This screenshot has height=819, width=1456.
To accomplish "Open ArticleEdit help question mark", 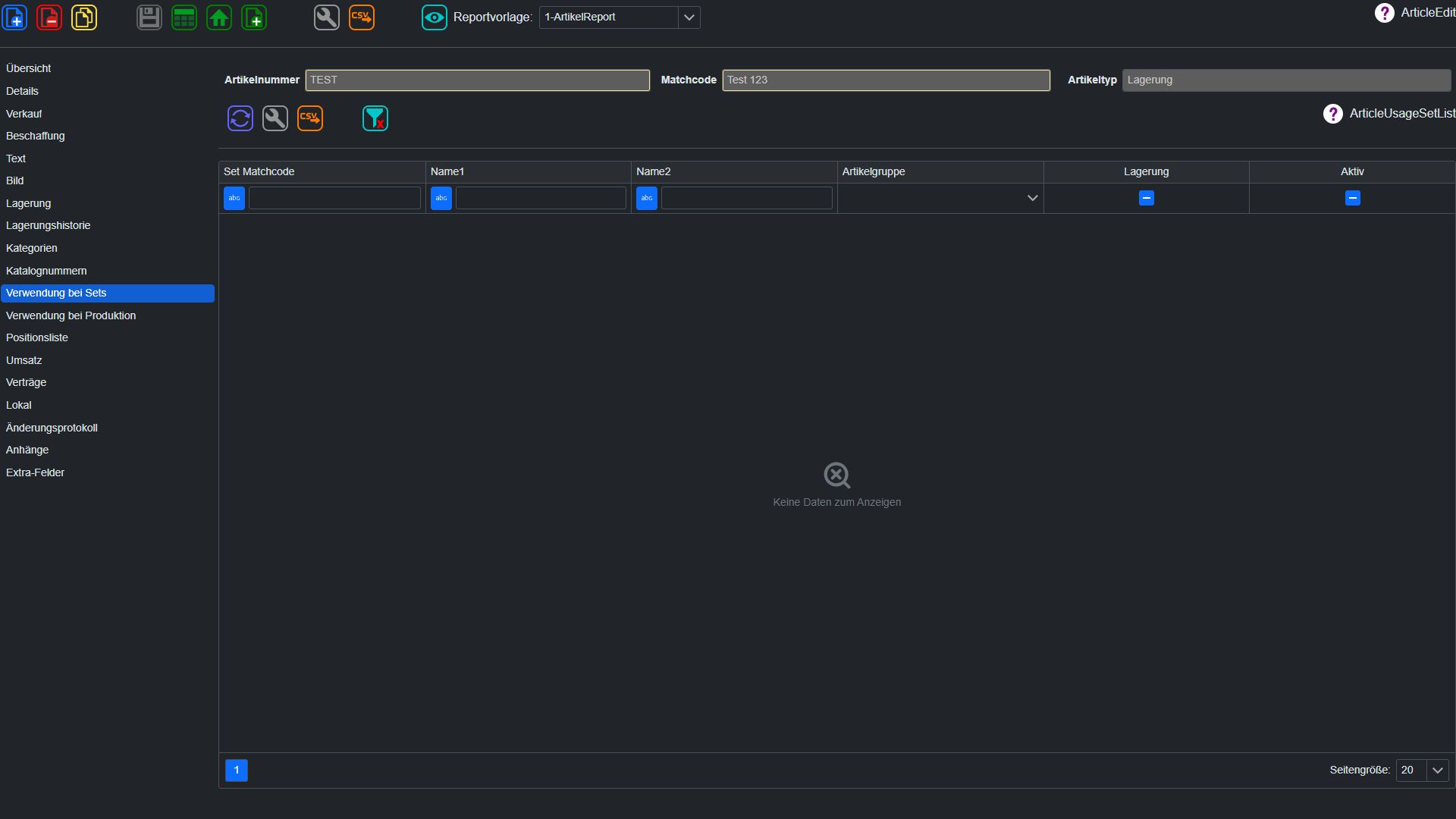I will click(1384, 13).
